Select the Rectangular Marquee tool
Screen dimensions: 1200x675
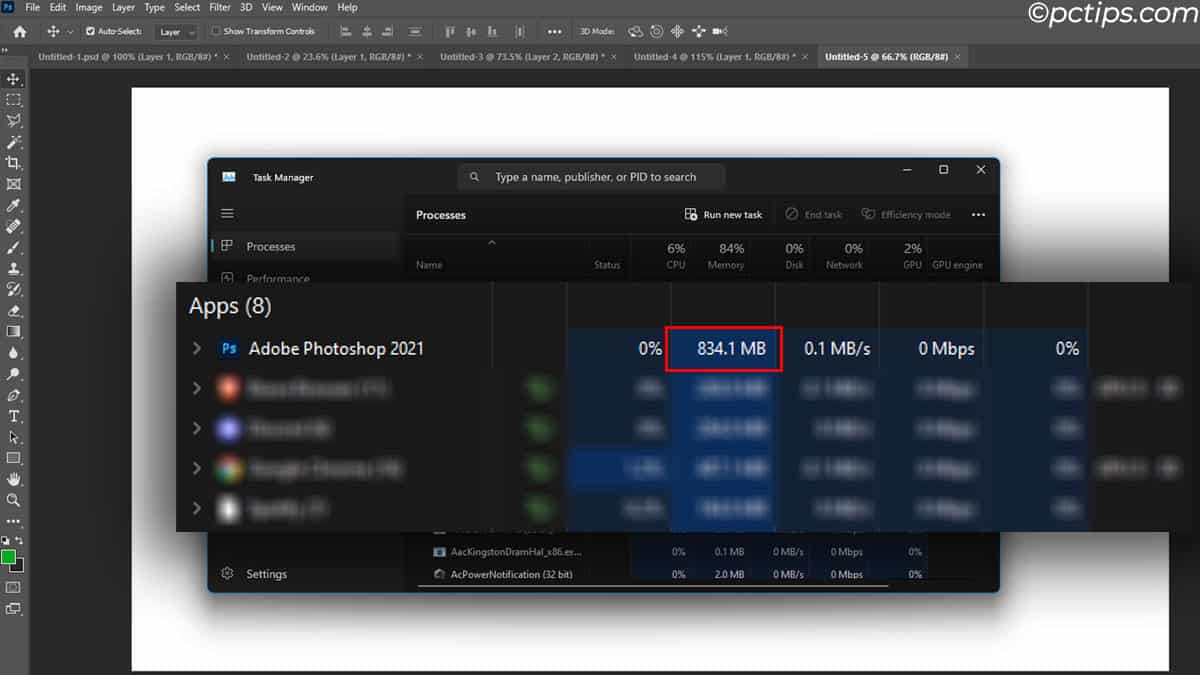(x=14, y=99)
